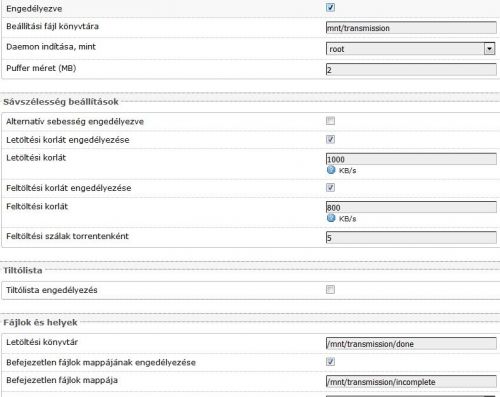Click the Befejezetlen fájlok mappája field
Screen dimensions: 500x397
[x=411, y=382]
